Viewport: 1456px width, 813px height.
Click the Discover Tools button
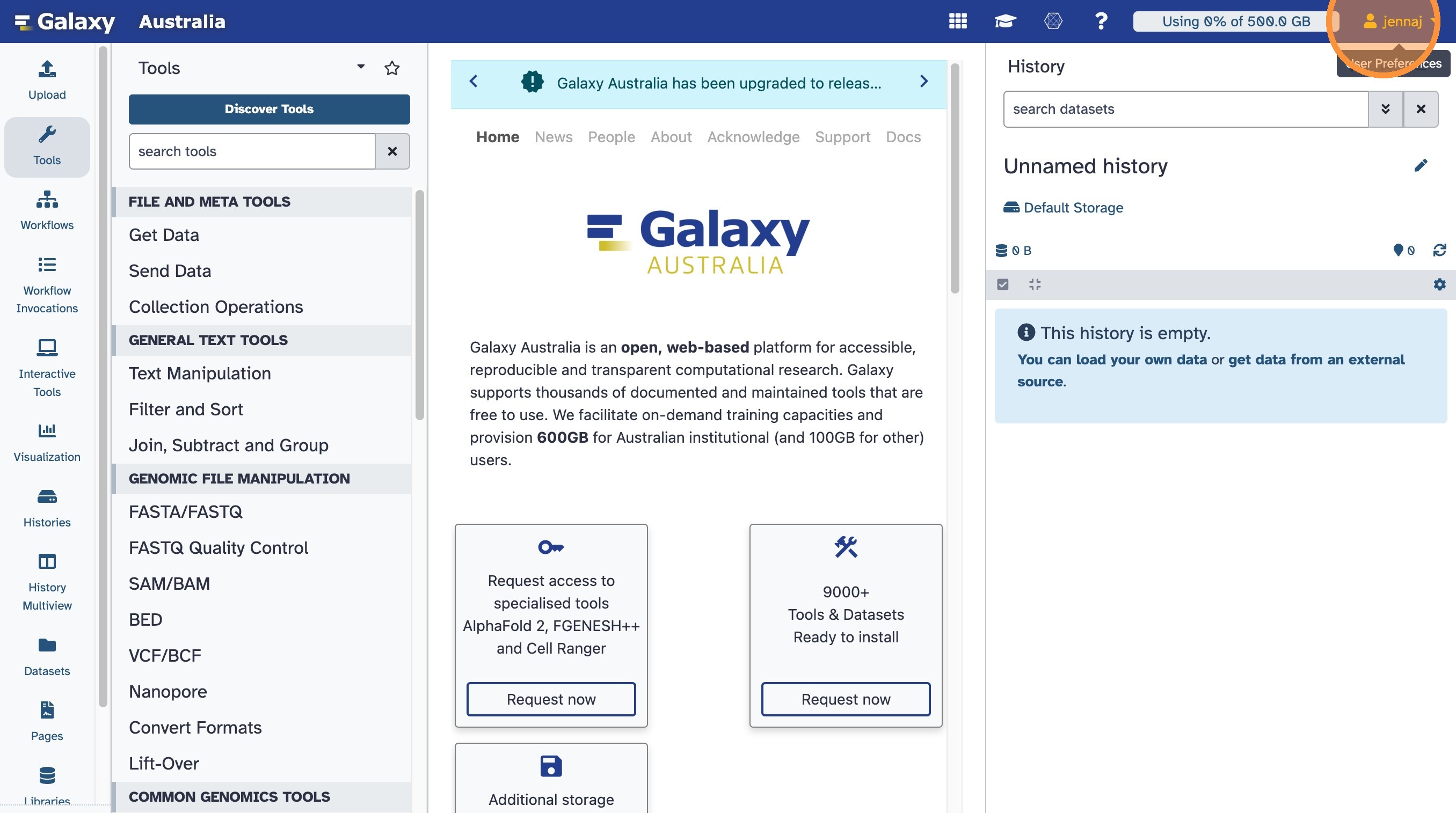click(269, 109)
